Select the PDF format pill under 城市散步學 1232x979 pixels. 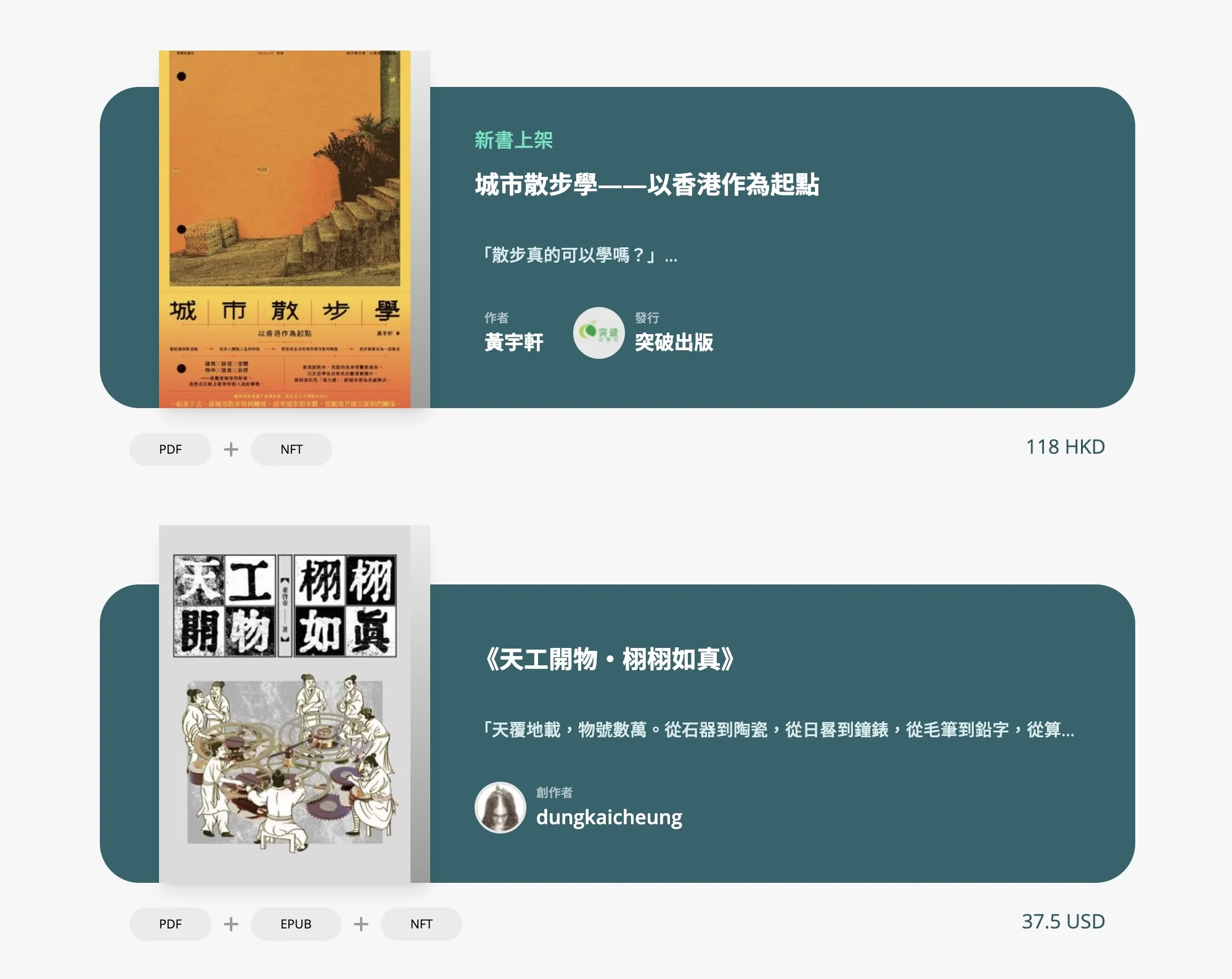click(170, 449)
